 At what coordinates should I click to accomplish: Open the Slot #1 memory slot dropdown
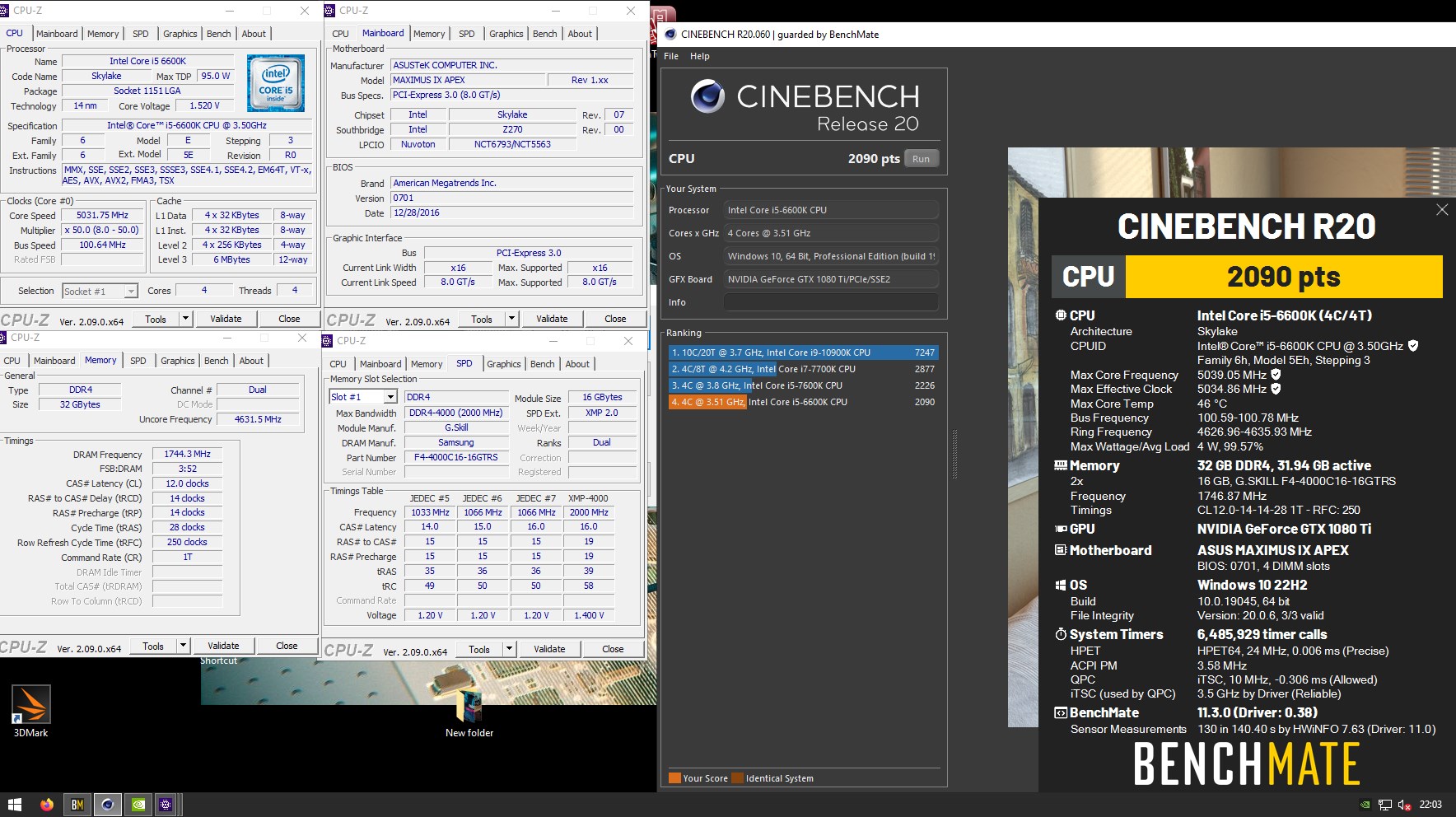[363, 397]
